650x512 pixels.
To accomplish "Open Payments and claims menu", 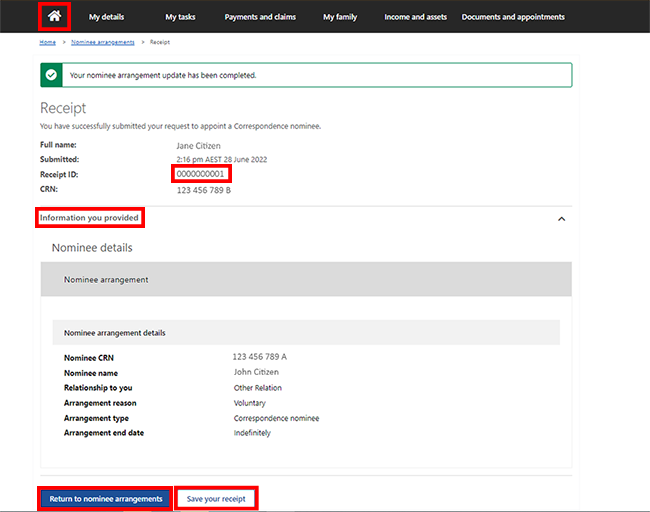I will [x=260, y=17].
